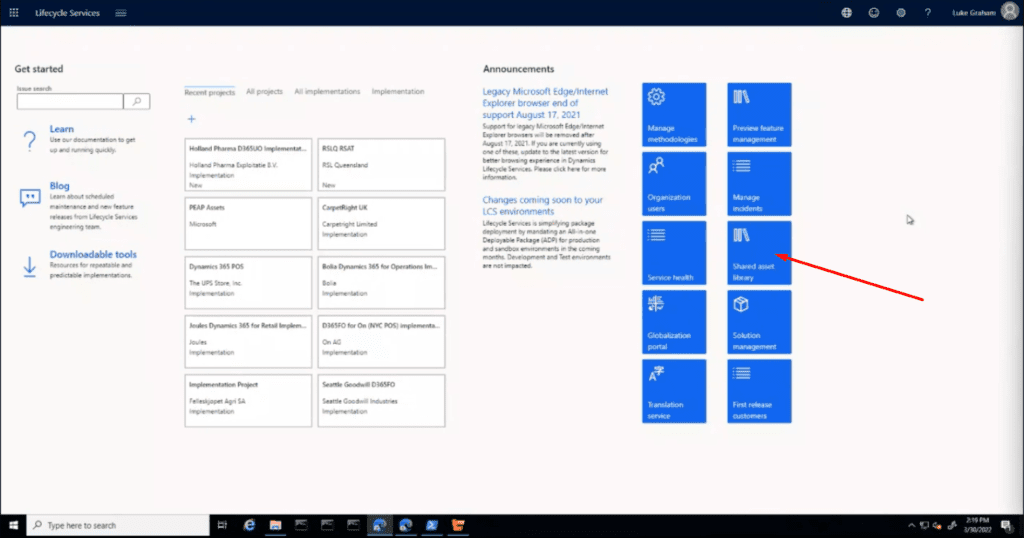Open the Translation service tile

(674, 391)
